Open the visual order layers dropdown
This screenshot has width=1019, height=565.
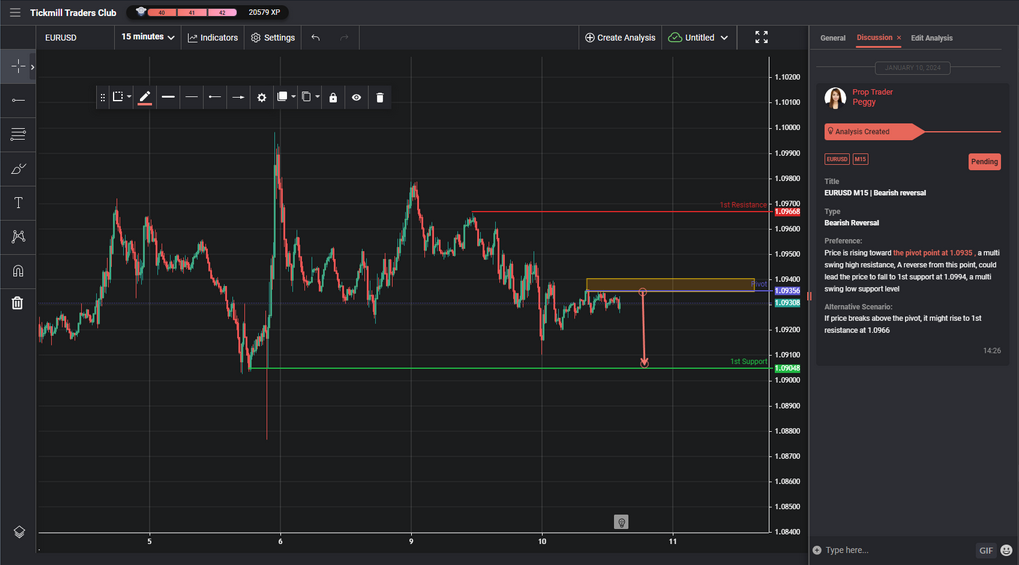(285, 97)
